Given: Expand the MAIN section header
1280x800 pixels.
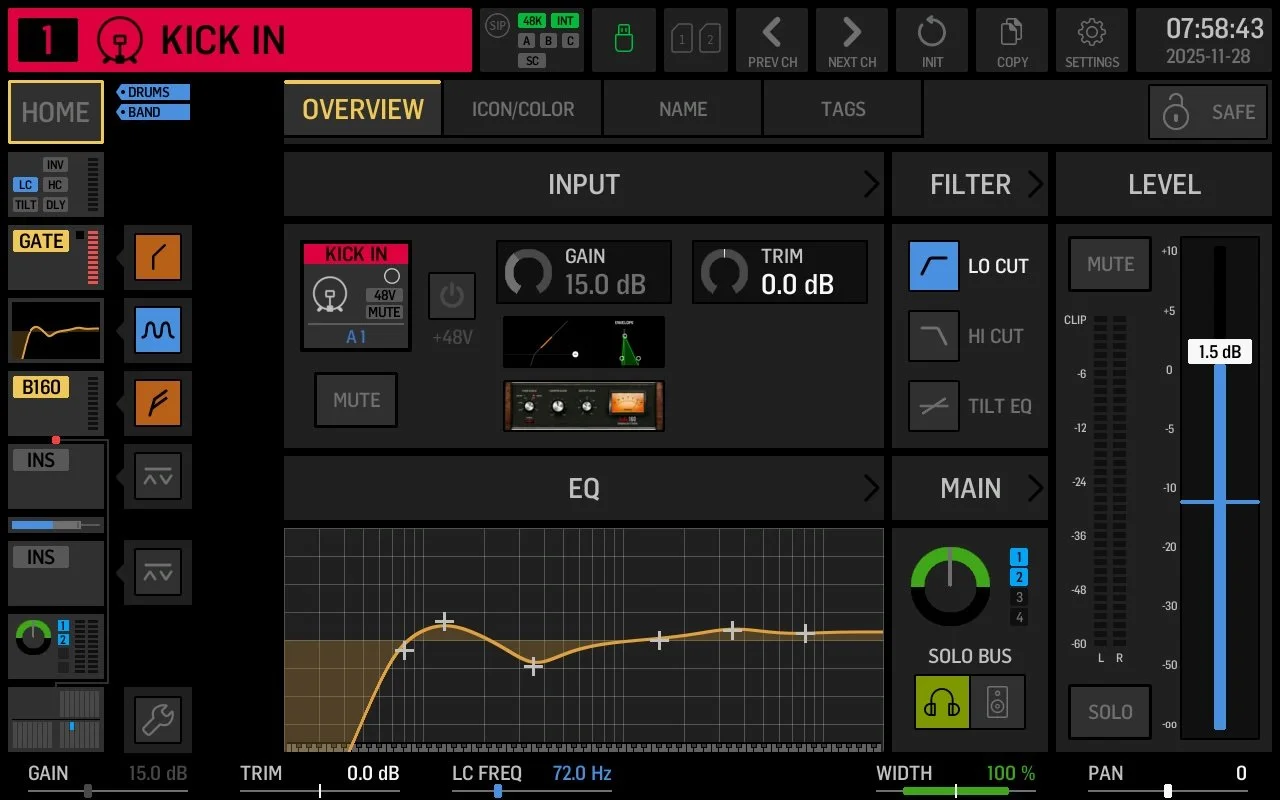Looking at the screenshot, I should (970, 488).
